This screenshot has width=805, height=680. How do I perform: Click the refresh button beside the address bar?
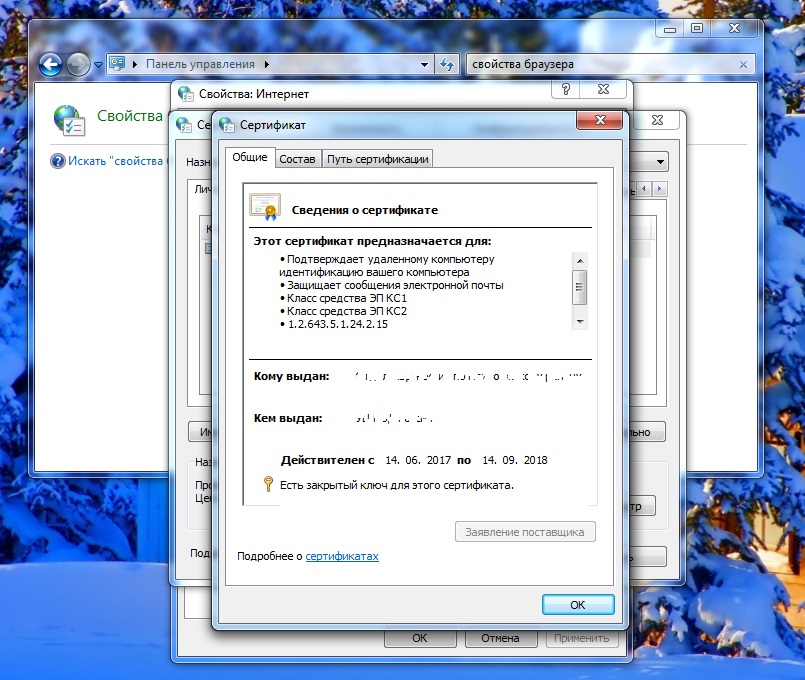pos(448,65)
